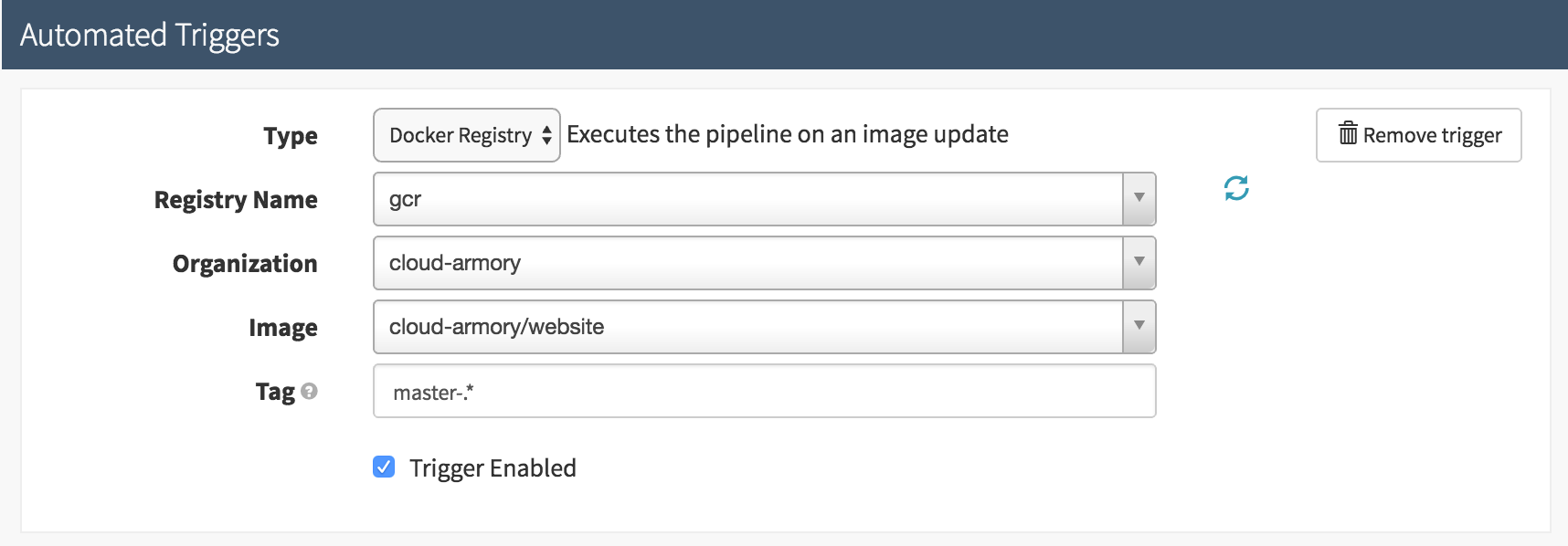Expand the cloud-armory organization selector
Image resolution: width=1568 pixels, height=546 pixels.
(x=747, y=263)
